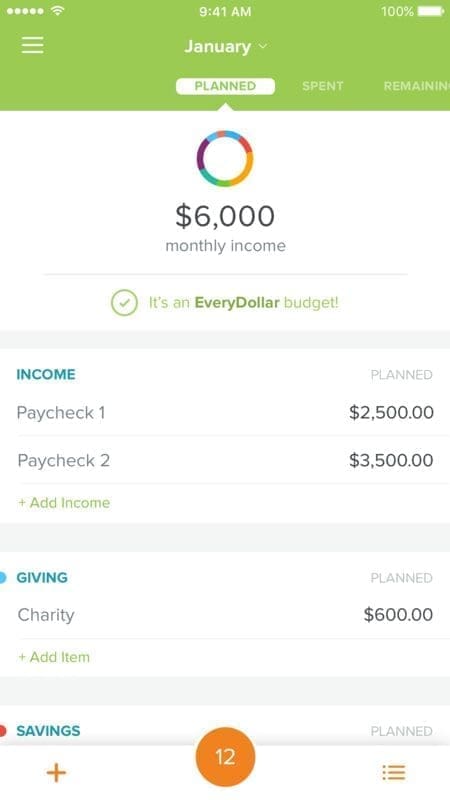Tap the + Add Income link

point(64,503)
